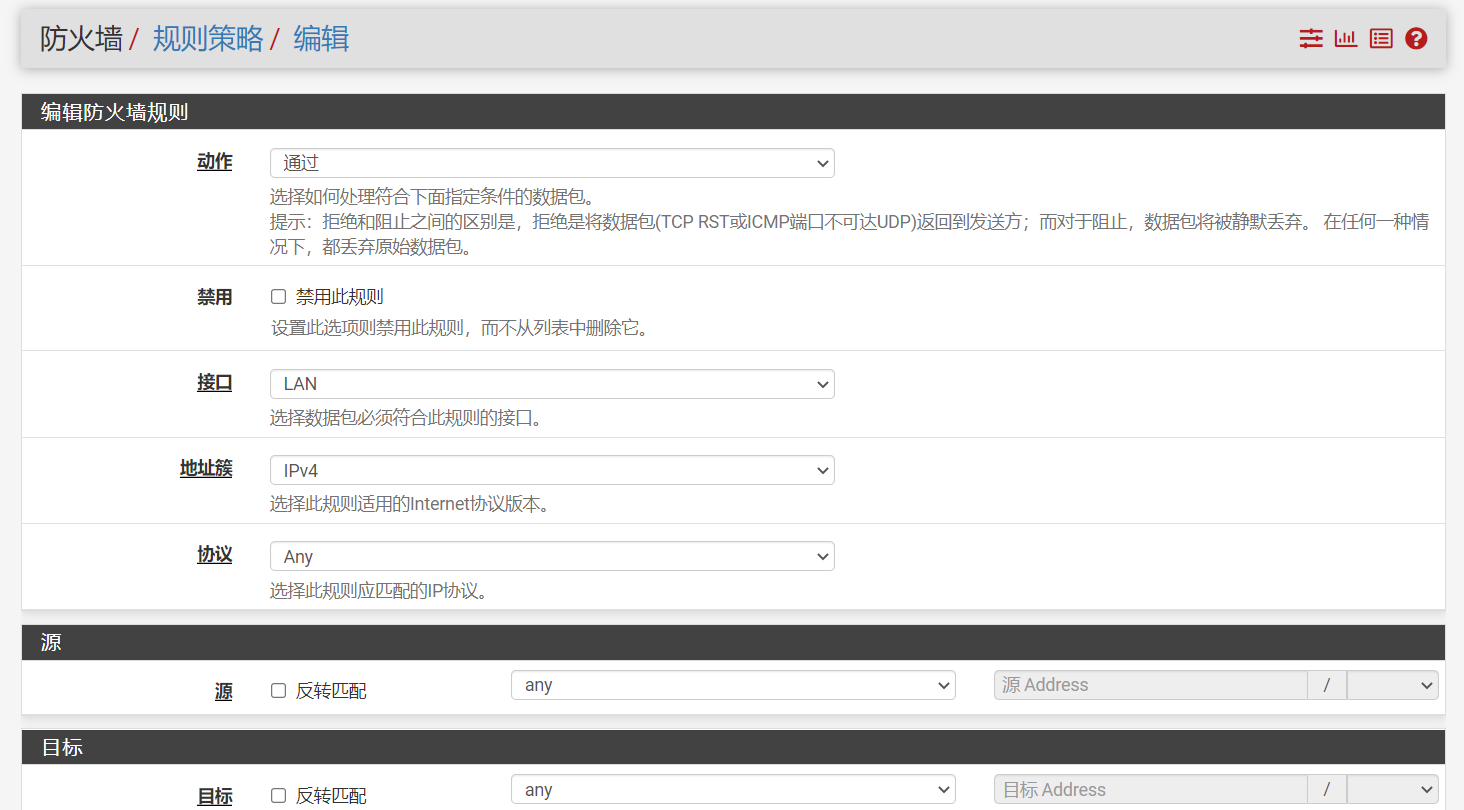
Task: Open the source type dropdown showing any
Action: [733, 685]
